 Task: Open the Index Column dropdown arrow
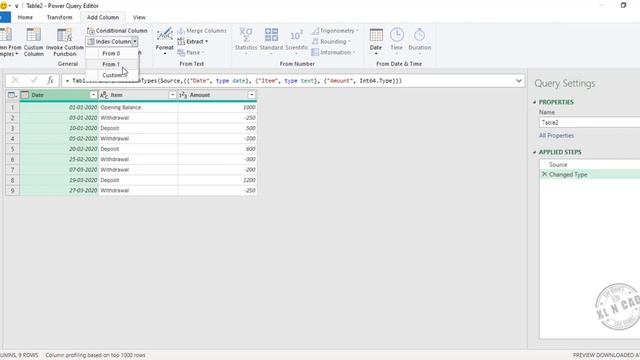(135, 42)
